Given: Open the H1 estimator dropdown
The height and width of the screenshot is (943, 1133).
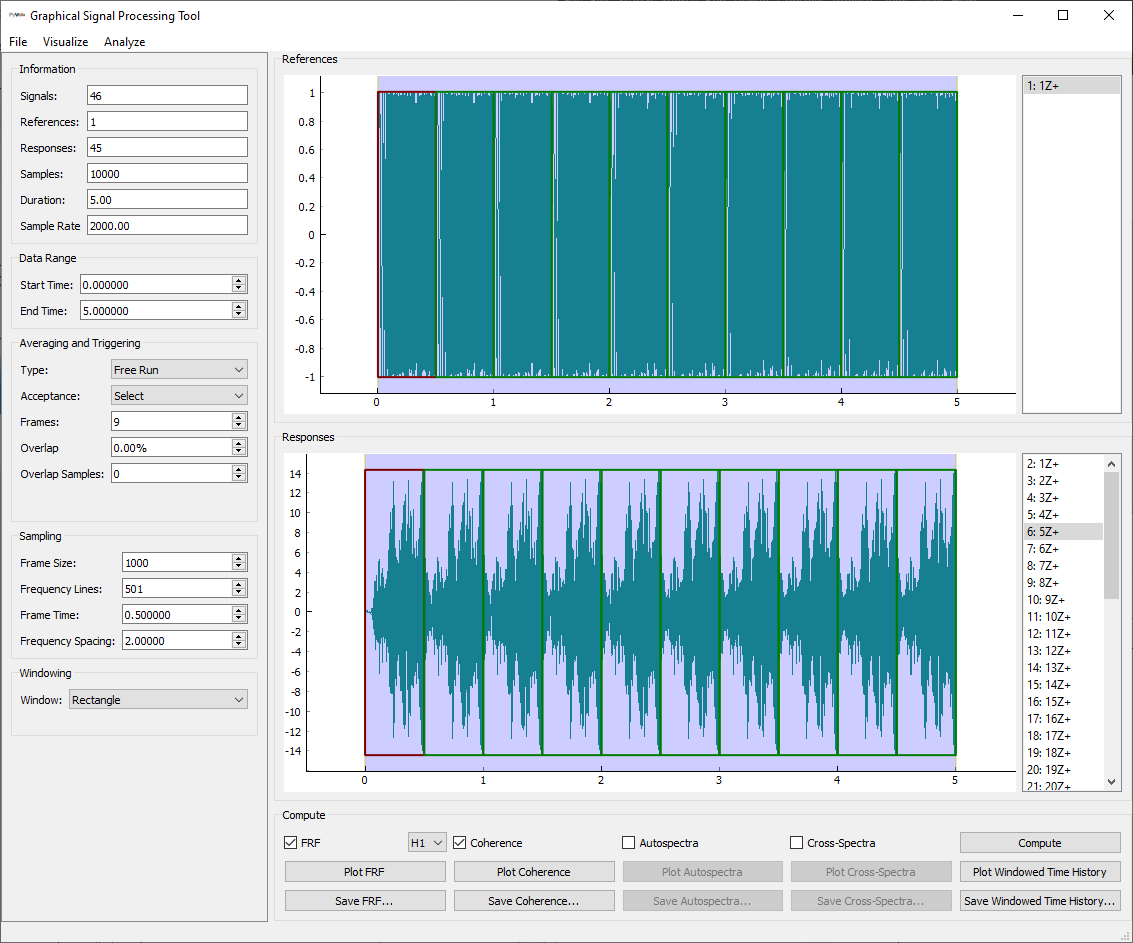Looking at the screenshot, I should [x=426, y=843].
